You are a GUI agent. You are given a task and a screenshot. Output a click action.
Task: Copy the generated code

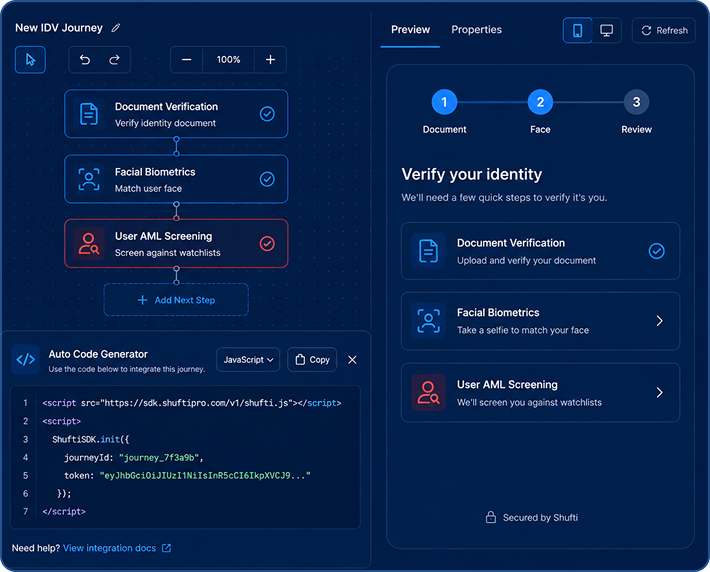coord(312,360)
